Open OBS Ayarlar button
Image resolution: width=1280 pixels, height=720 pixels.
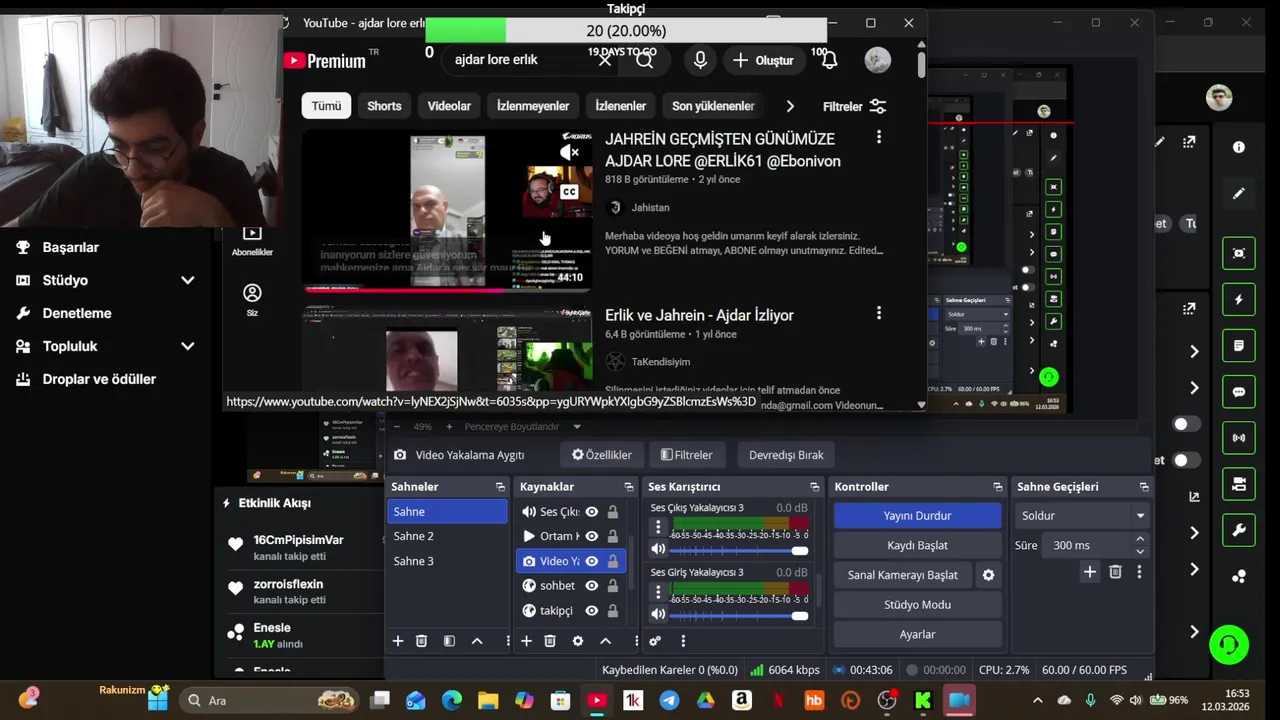[917, 634]
